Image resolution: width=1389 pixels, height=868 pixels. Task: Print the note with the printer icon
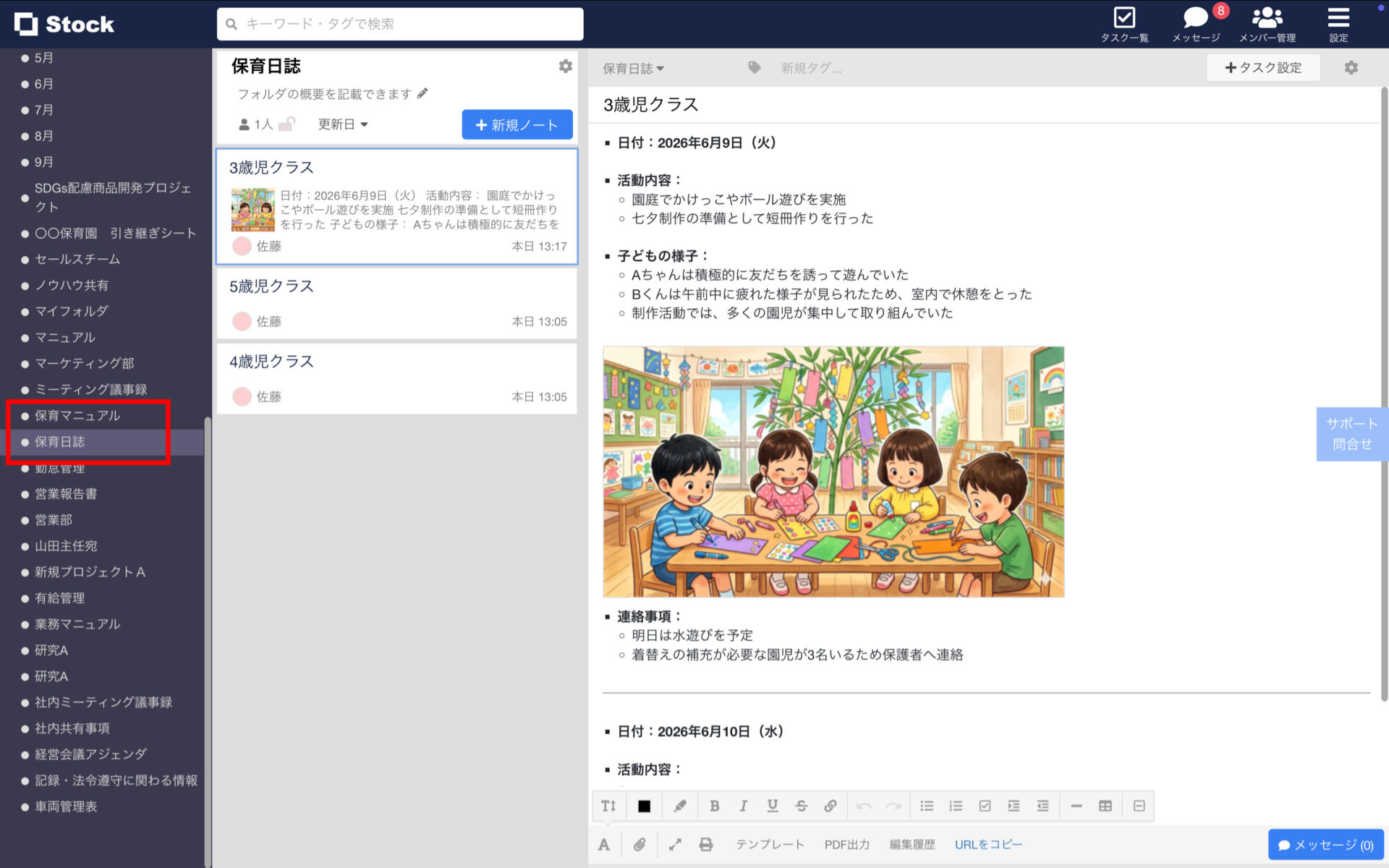pos(706,844)
